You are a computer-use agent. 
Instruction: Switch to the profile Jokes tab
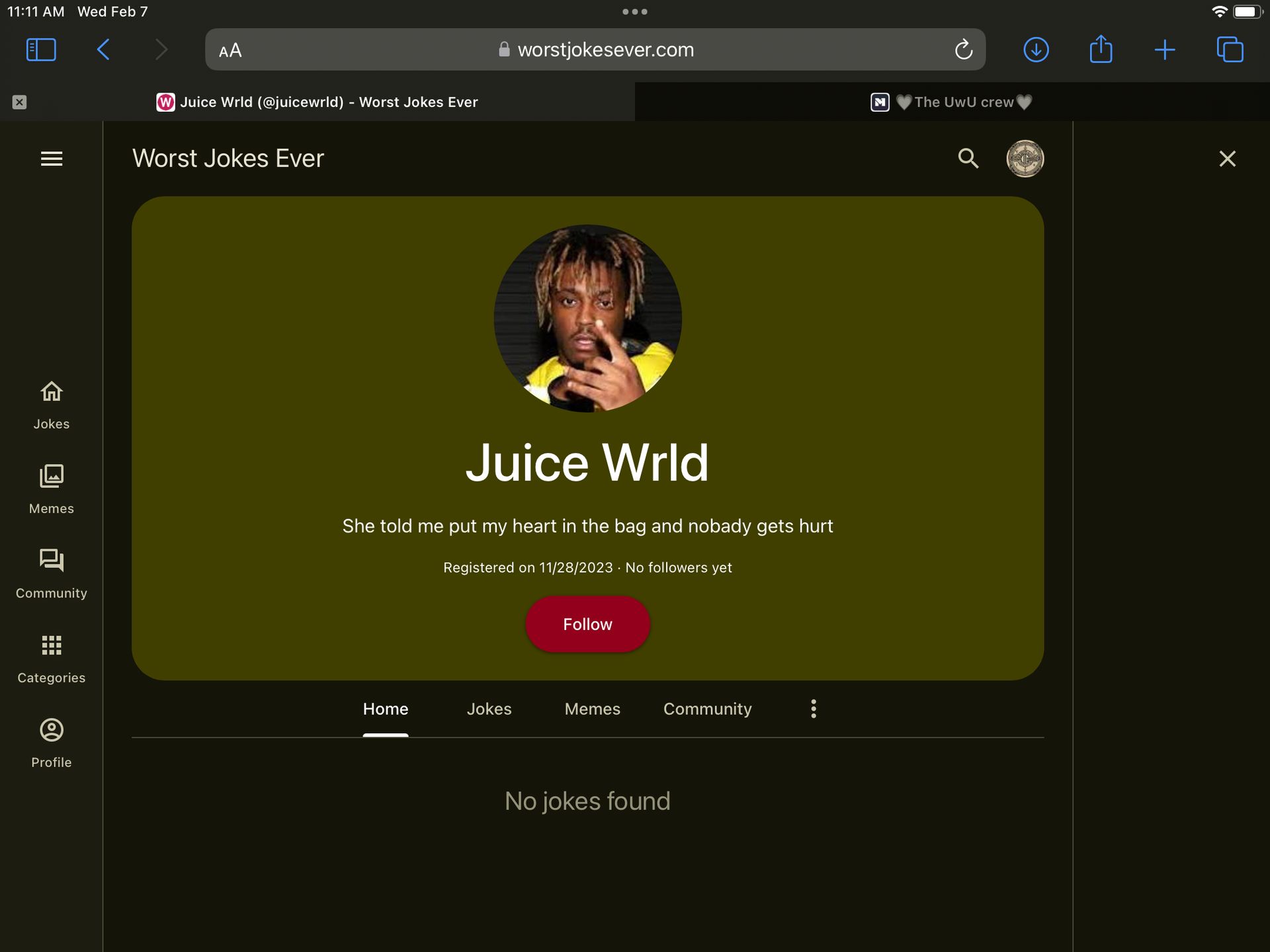point(489,709)
